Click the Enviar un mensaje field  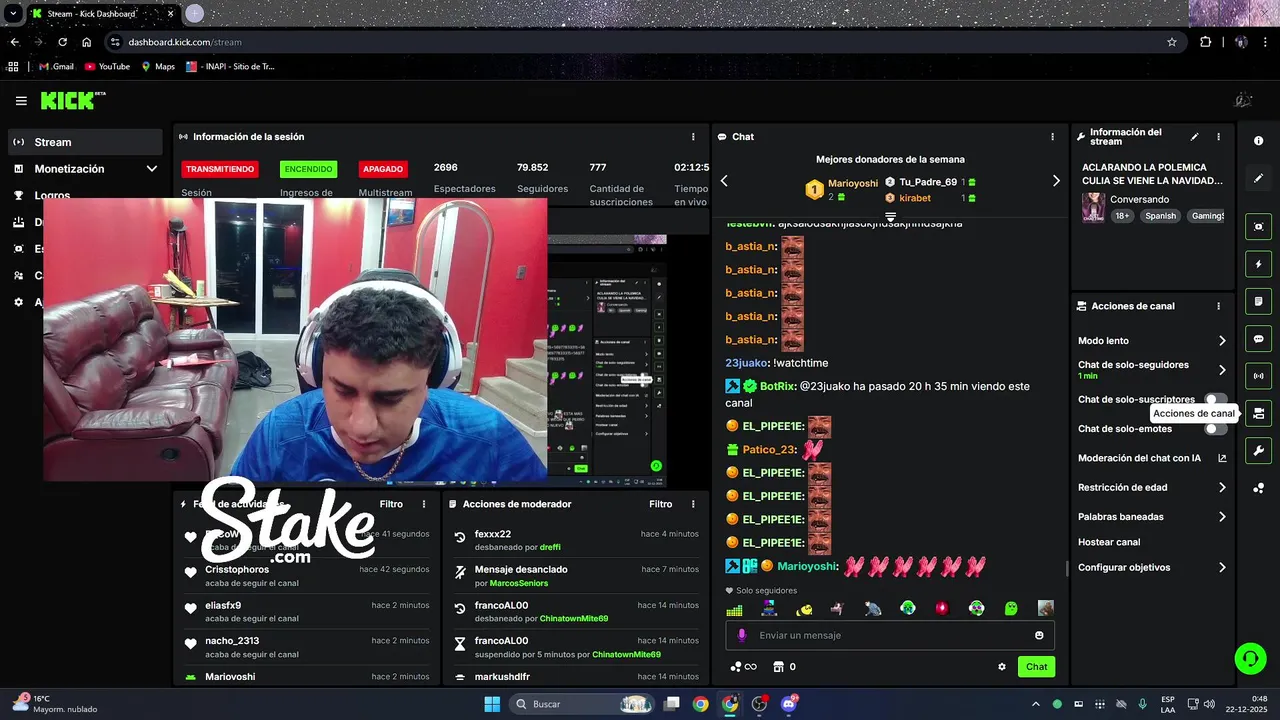point(889,635)
